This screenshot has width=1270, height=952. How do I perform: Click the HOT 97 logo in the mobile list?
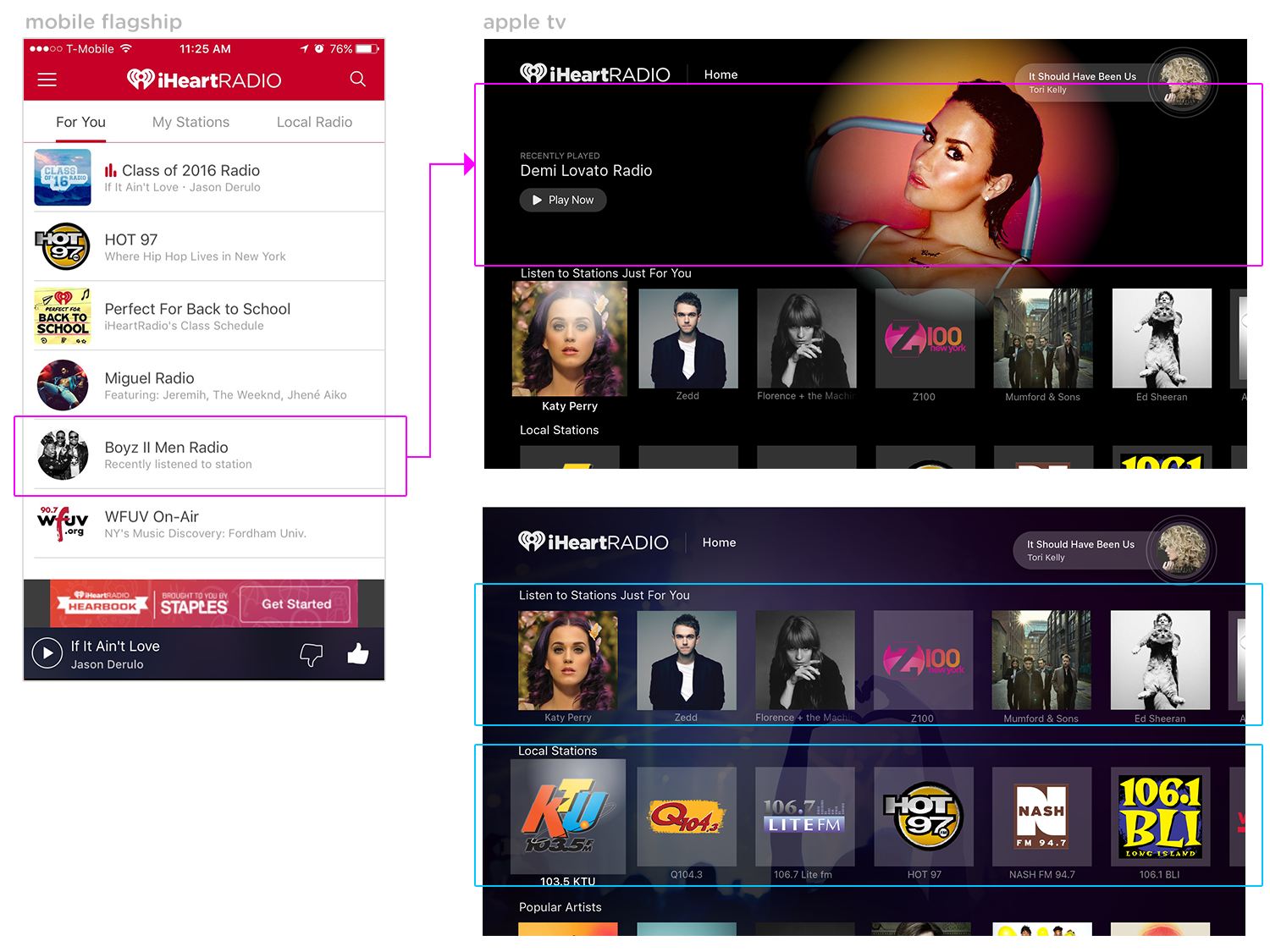click(x=63, y=246)
